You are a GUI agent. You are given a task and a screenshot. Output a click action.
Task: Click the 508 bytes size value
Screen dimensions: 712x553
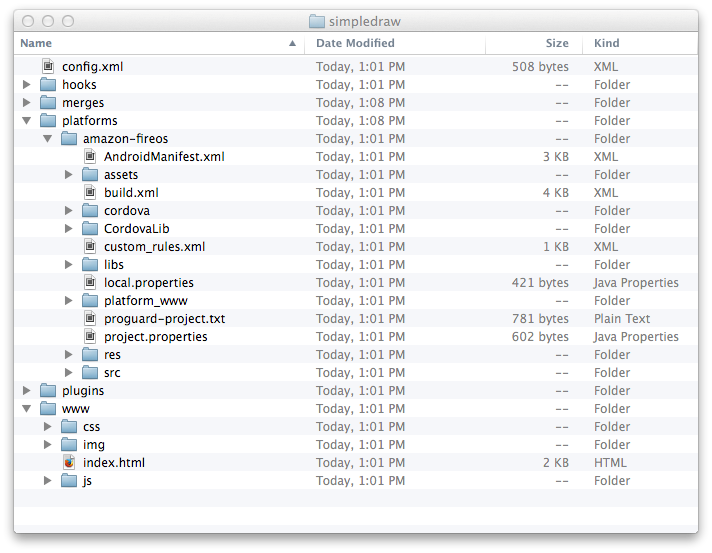(x=540, y=67)
